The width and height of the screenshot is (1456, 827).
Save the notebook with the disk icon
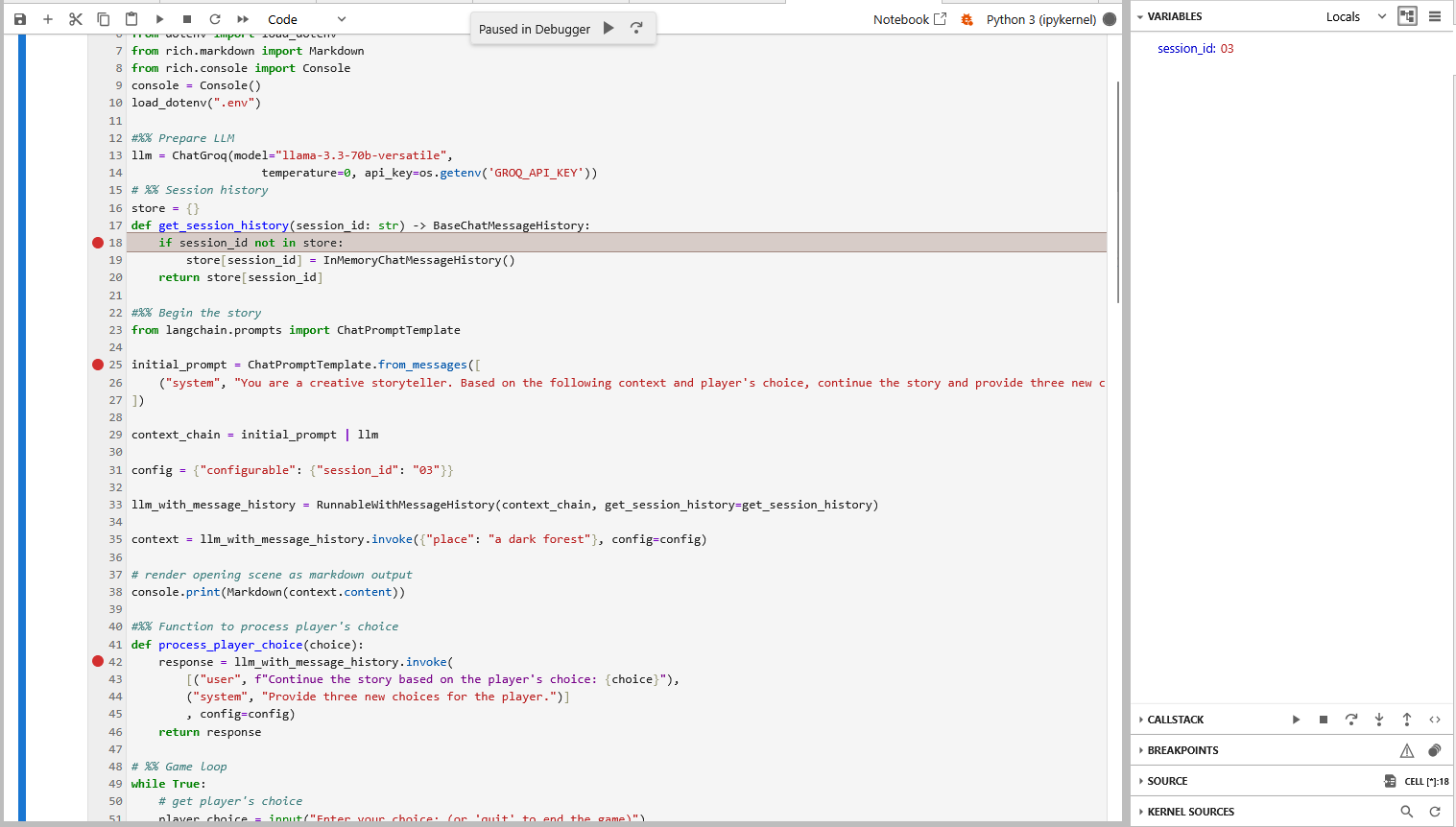coord(20,19)
